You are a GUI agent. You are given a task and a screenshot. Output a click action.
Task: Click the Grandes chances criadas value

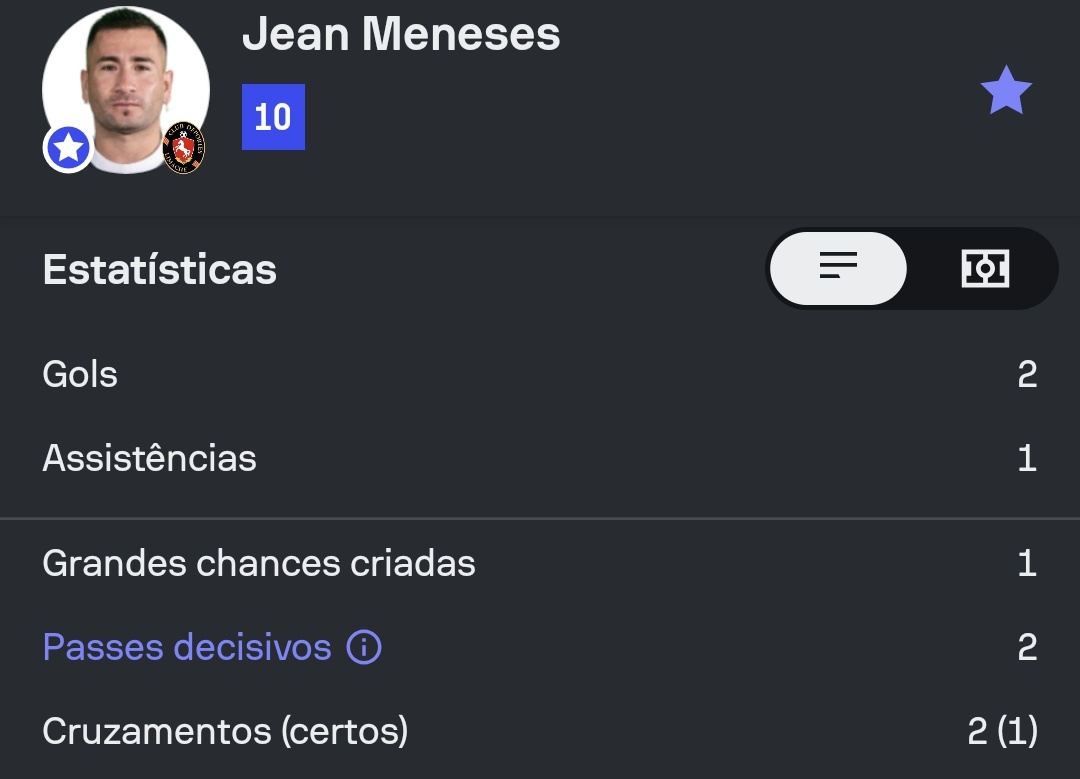point(1027,564)
